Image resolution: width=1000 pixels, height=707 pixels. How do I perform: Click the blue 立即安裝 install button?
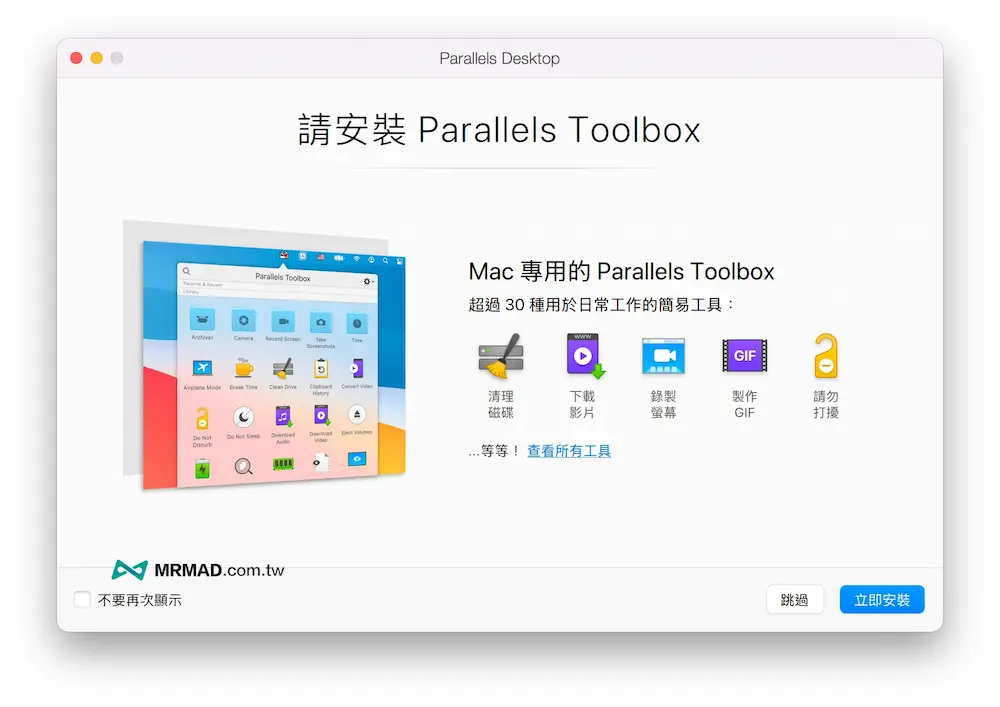pos(881,599)
